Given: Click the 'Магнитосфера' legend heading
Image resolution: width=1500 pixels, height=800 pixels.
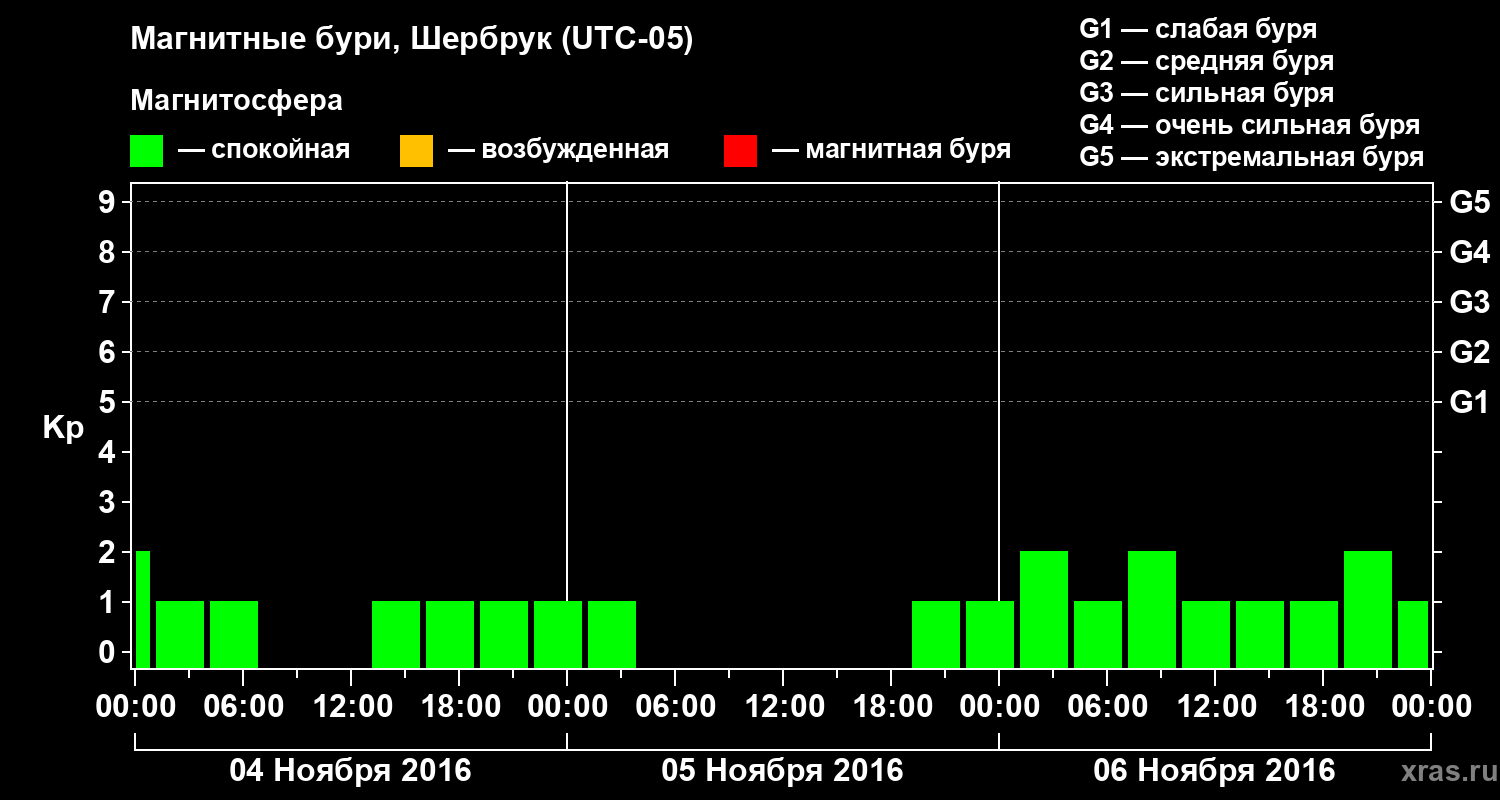Looking at the screenshot, I should coord(236,101).
